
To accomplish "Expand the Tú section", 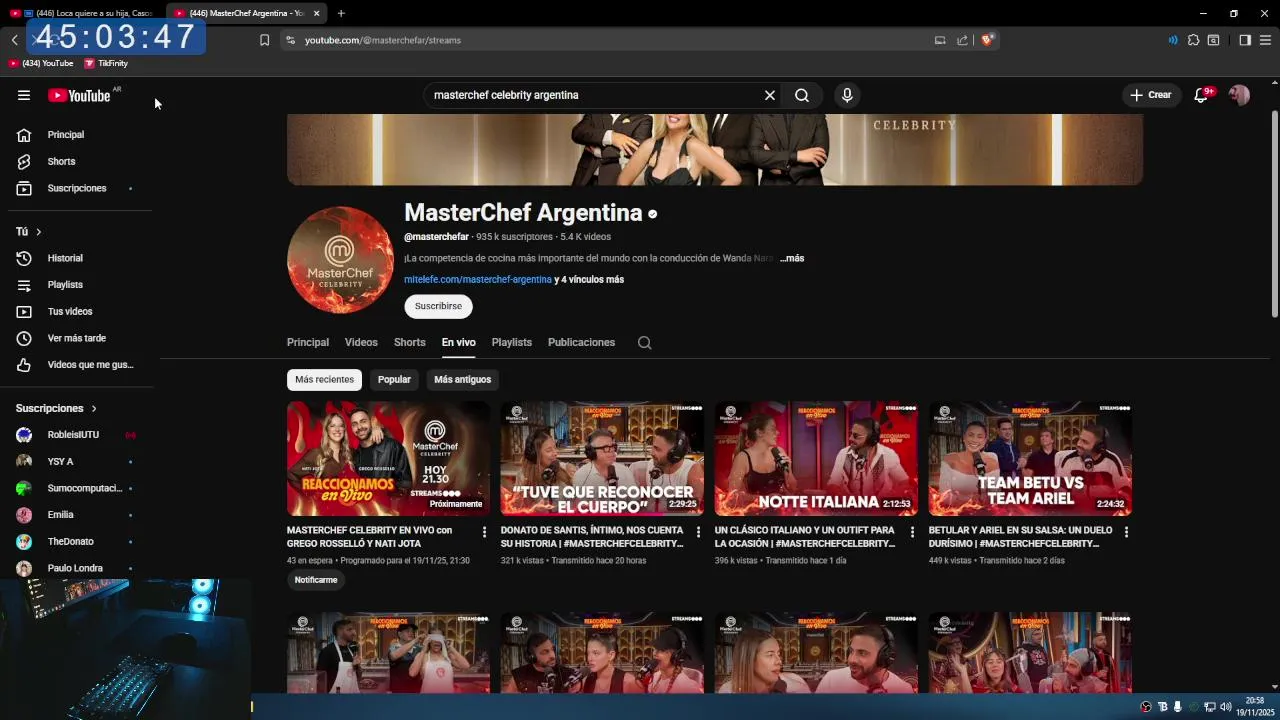I will 28,231.
